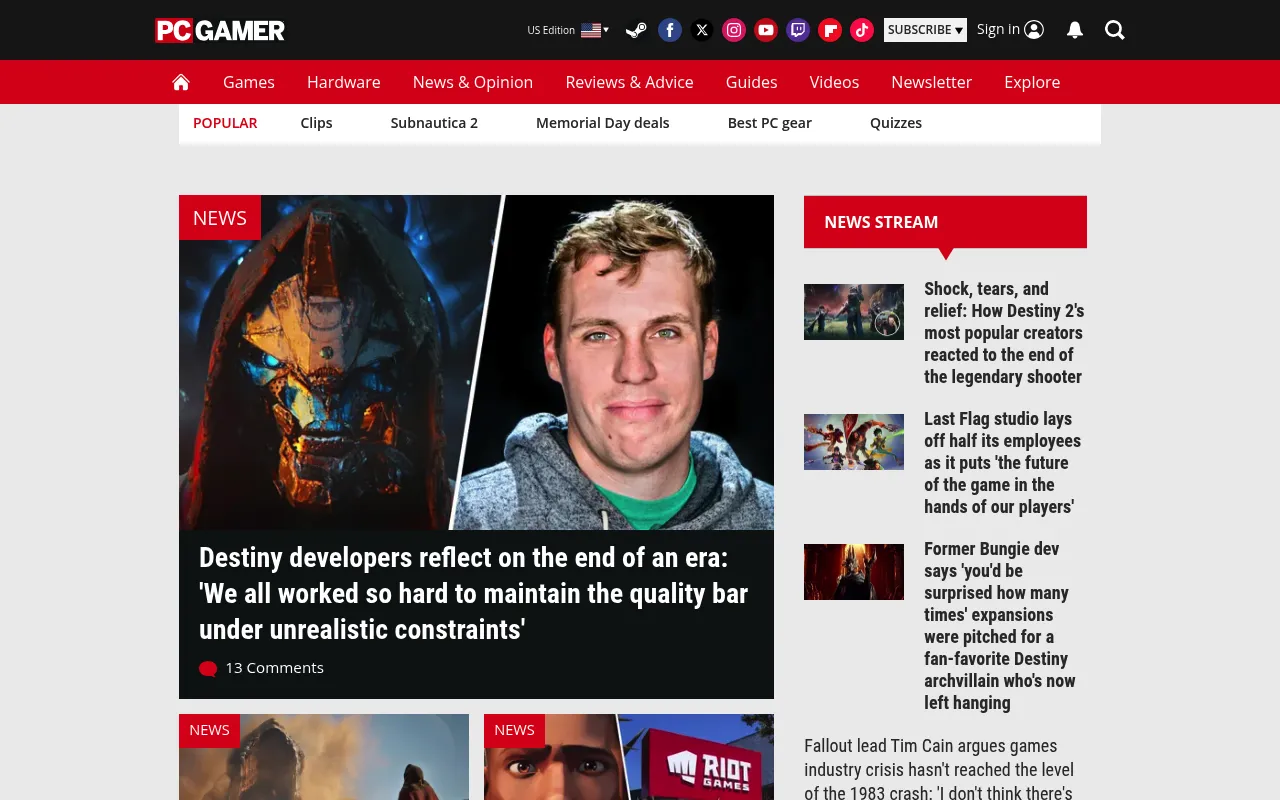Open the YouTube channel icon
Viewport: 1280px width, 800px height.
click(x=766, y=30)
